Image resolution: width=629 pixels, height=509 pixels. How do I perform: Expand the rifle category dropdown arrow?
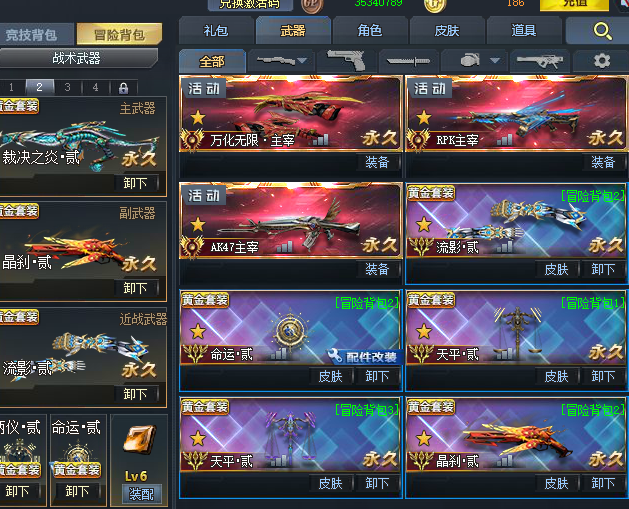click(302, 61)
